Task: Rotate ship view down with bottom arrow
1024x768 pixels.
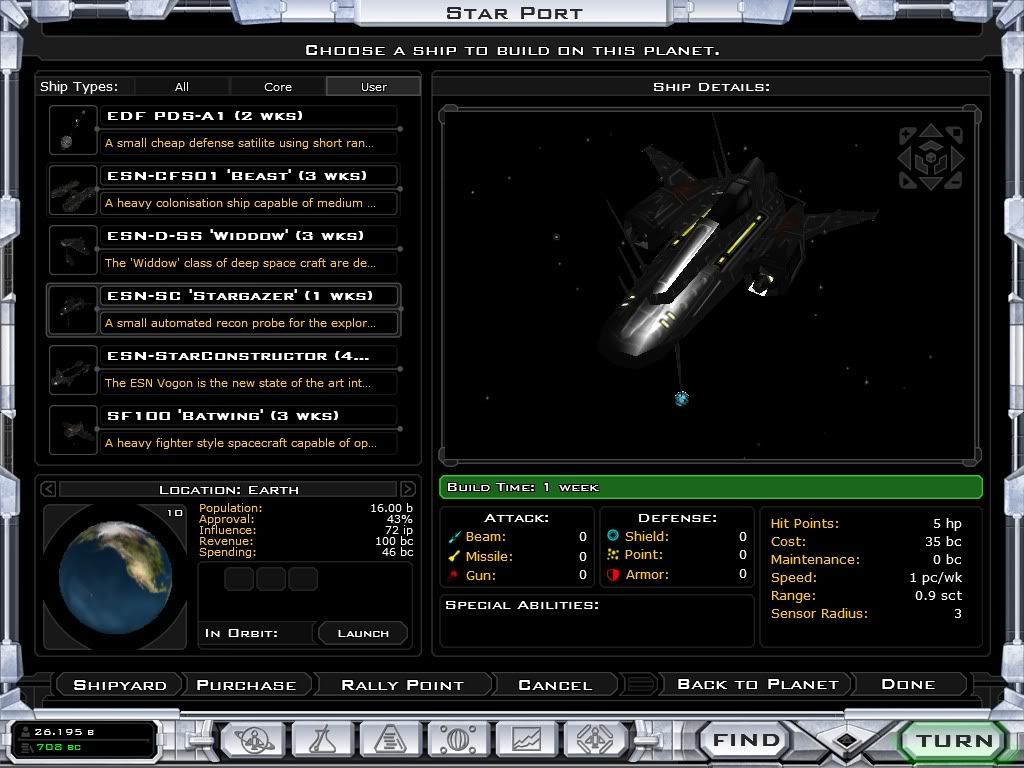Action: click(x=931, y=184)
